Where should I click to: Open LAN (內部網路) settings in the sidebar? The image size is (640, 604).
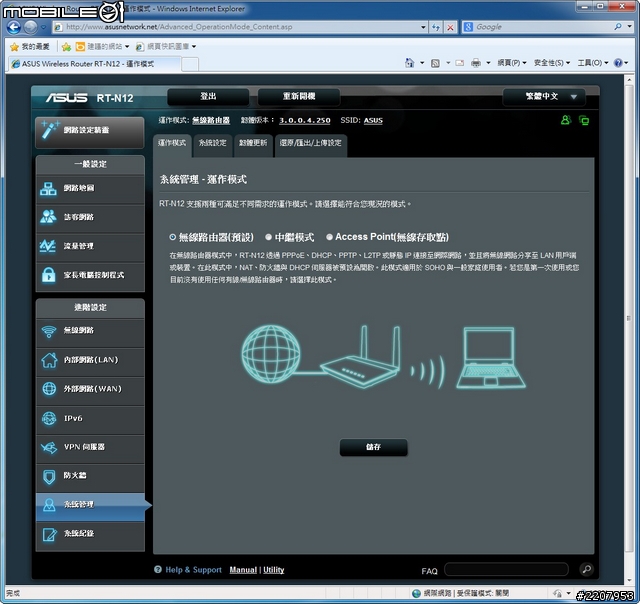click(90, 360)
